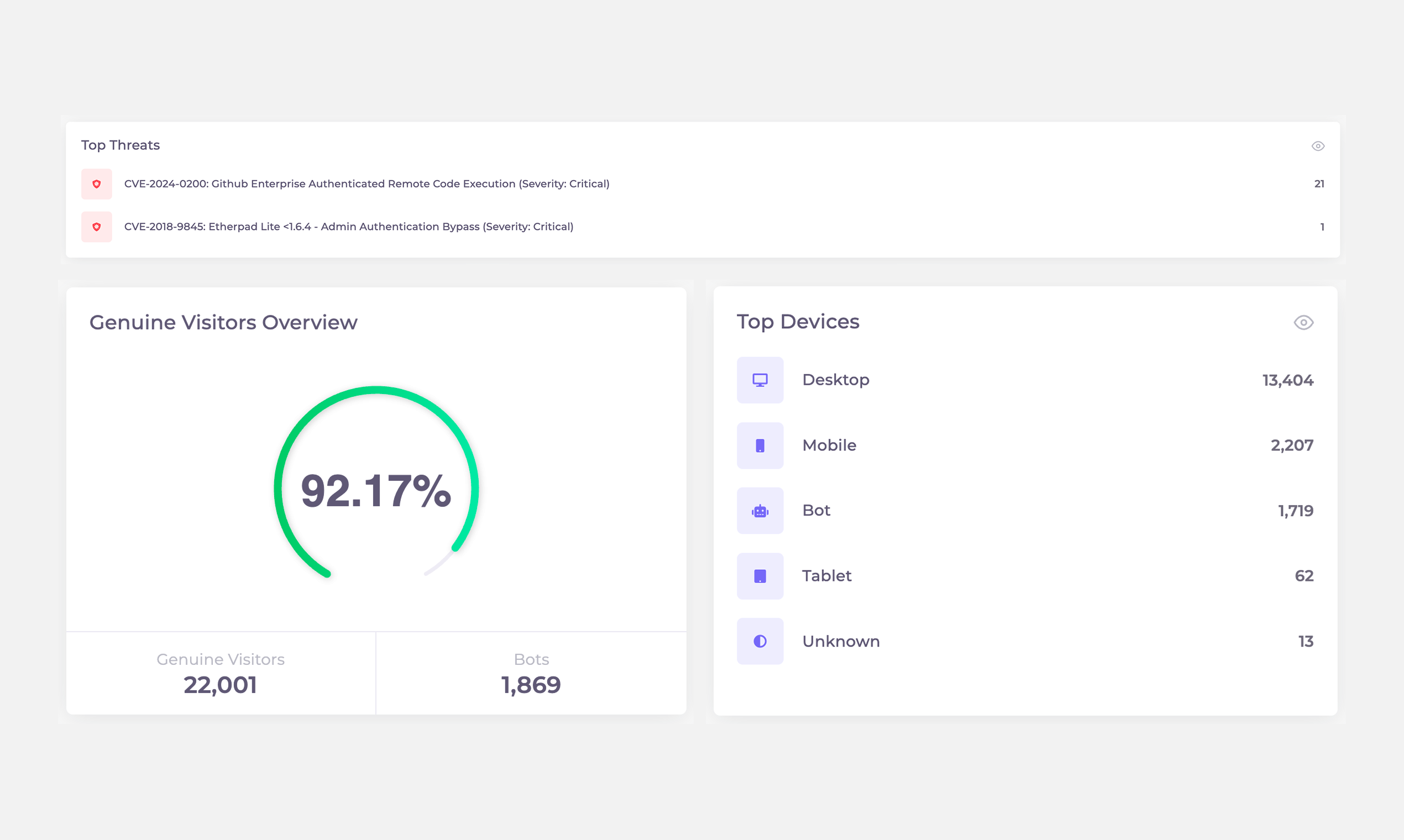
Task: Click the Mobile phone icon
Action: [759, 445]
